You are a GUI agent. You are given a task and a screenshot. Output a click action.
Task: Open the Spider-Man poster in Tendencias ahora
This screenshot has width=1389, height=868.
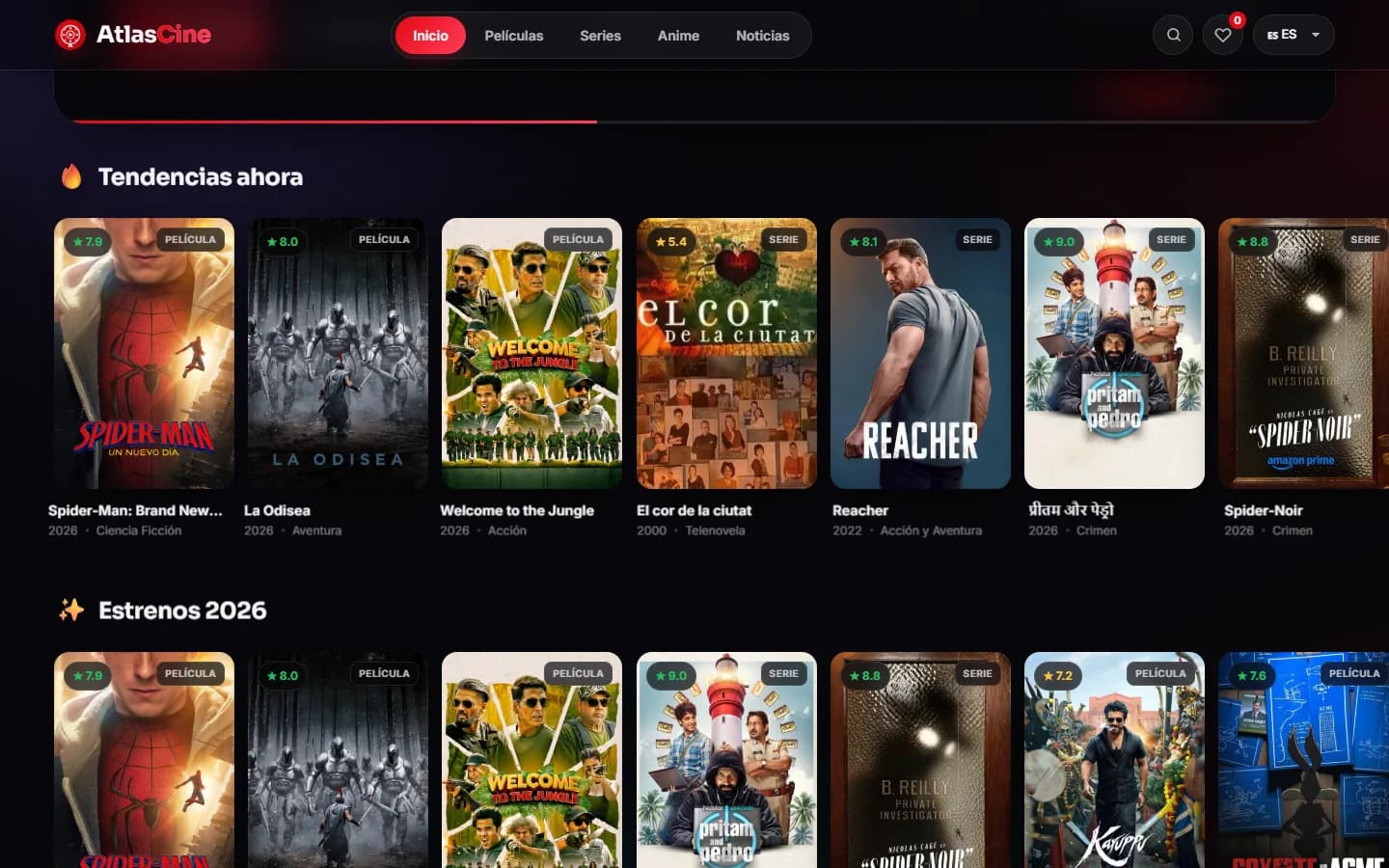click(144, 353)
